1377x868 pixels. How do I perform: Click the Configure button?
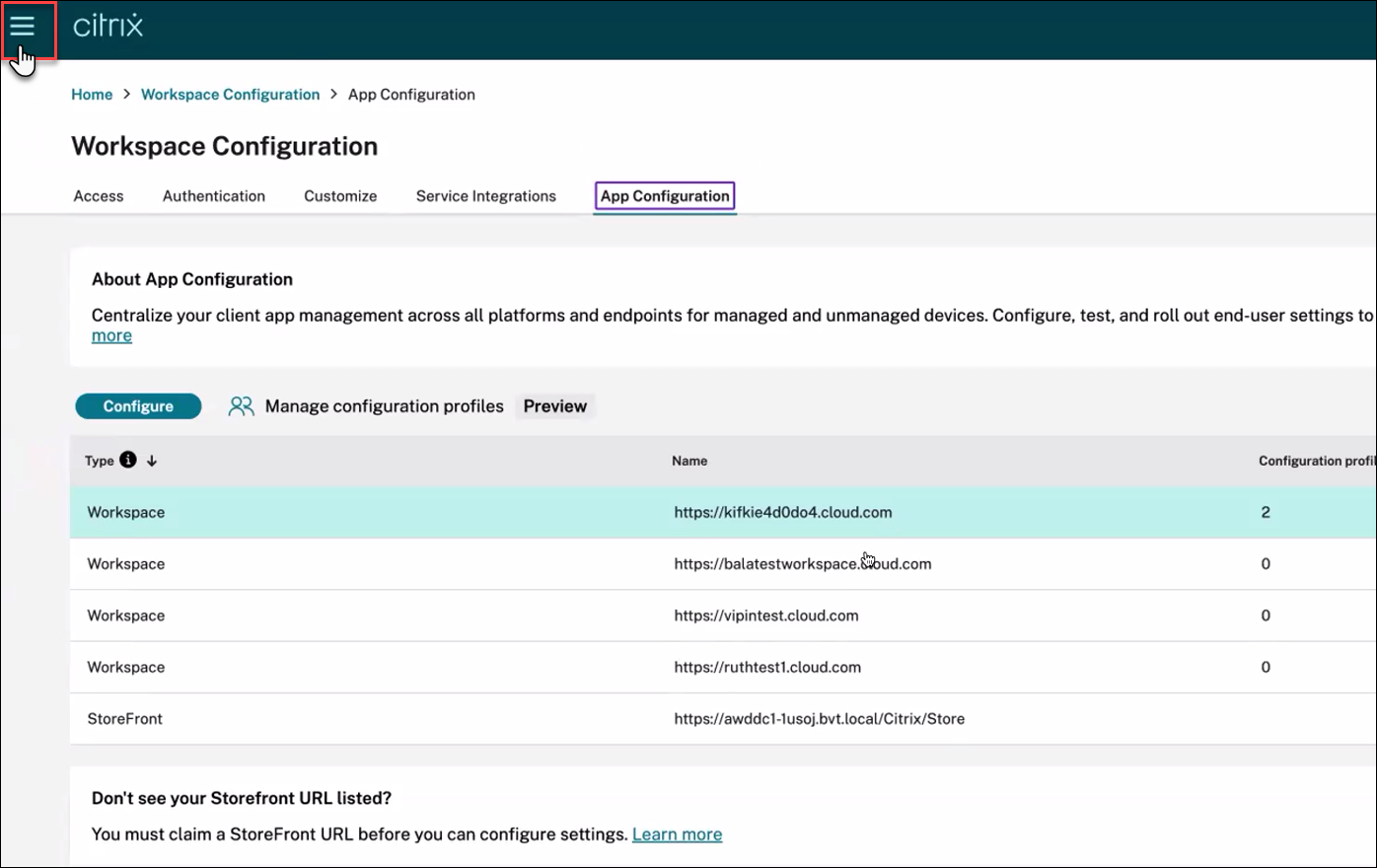click(x=137, y=405)
